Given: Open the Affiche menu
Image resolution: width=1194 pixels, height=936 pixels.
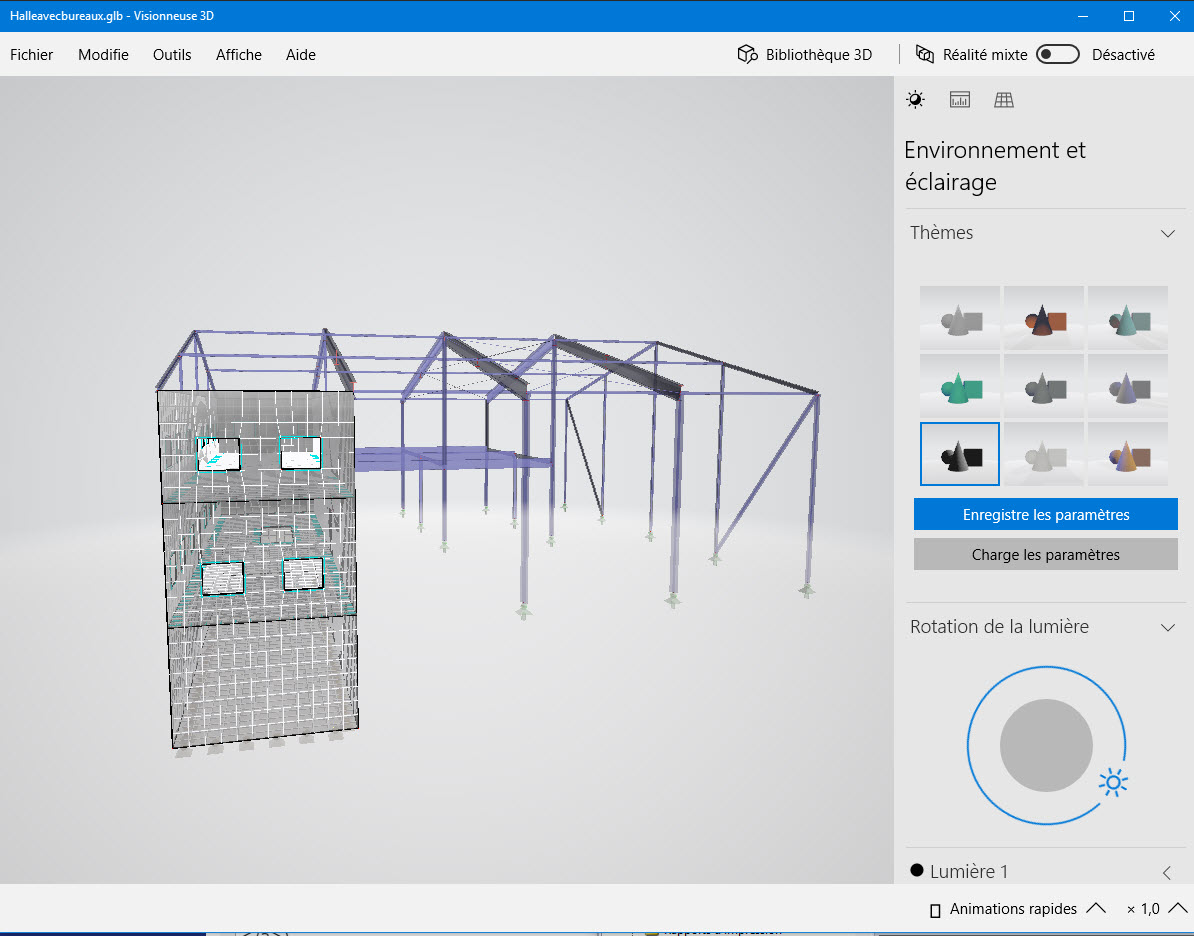Looking at the screenshot, I should coord(238,55).
